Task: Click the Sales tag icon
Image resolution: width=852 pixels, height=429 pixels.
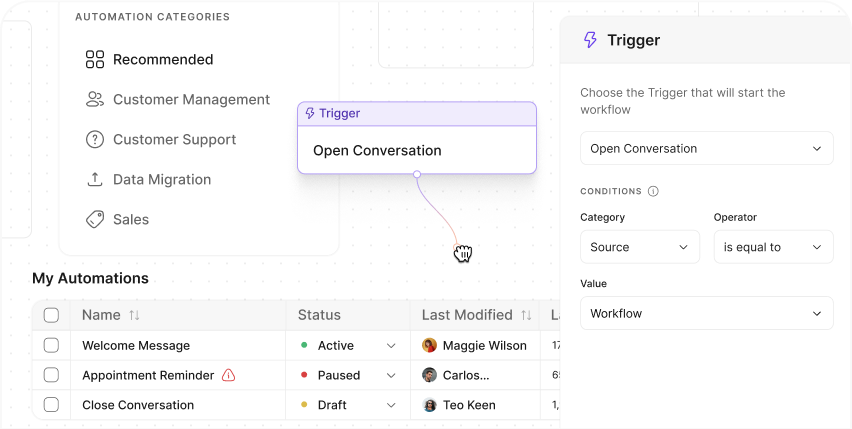Action: (x=95, y=219)
